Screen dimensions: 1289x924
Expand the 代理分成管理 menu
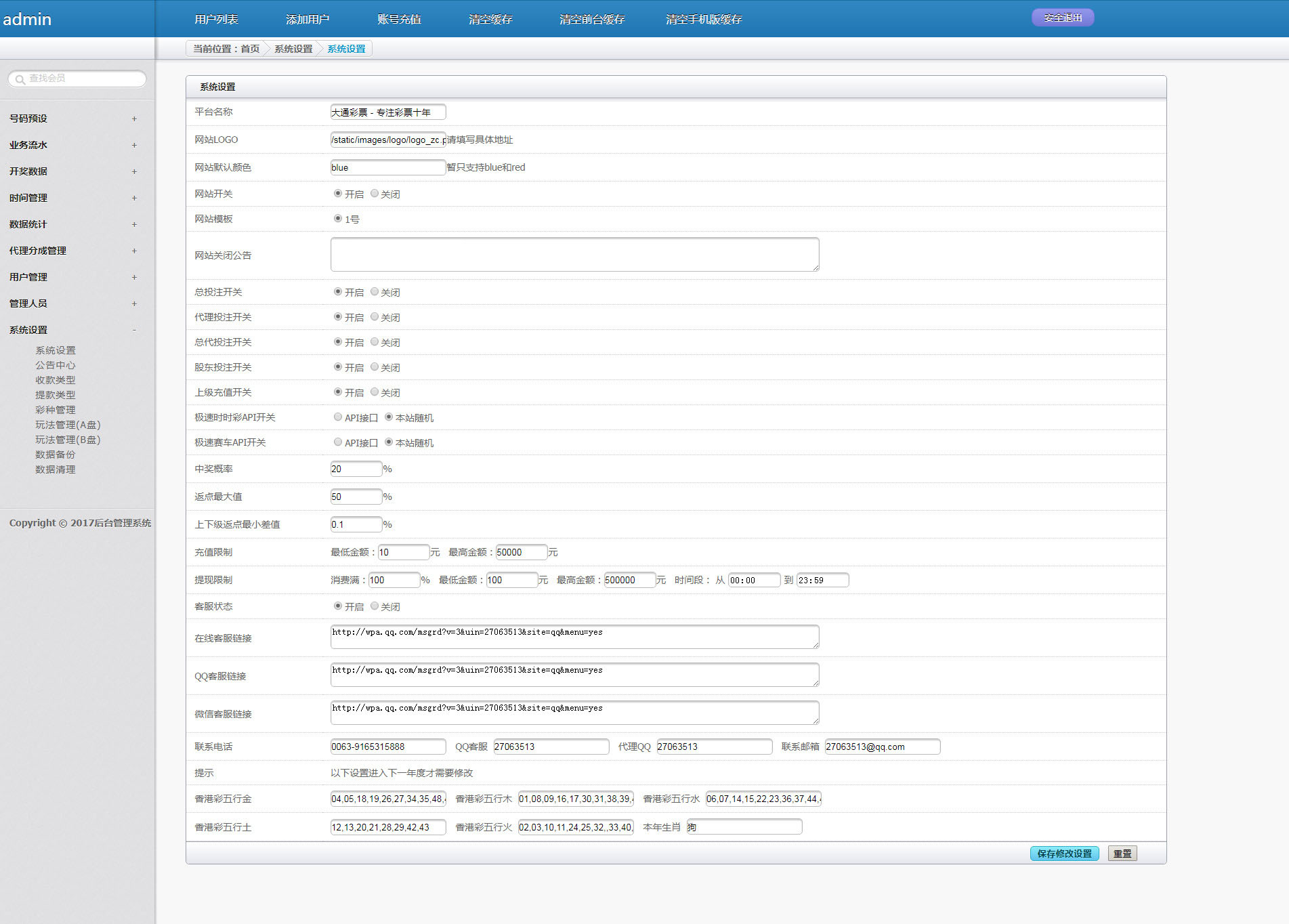pyautogui.click(x=72, y=251)
